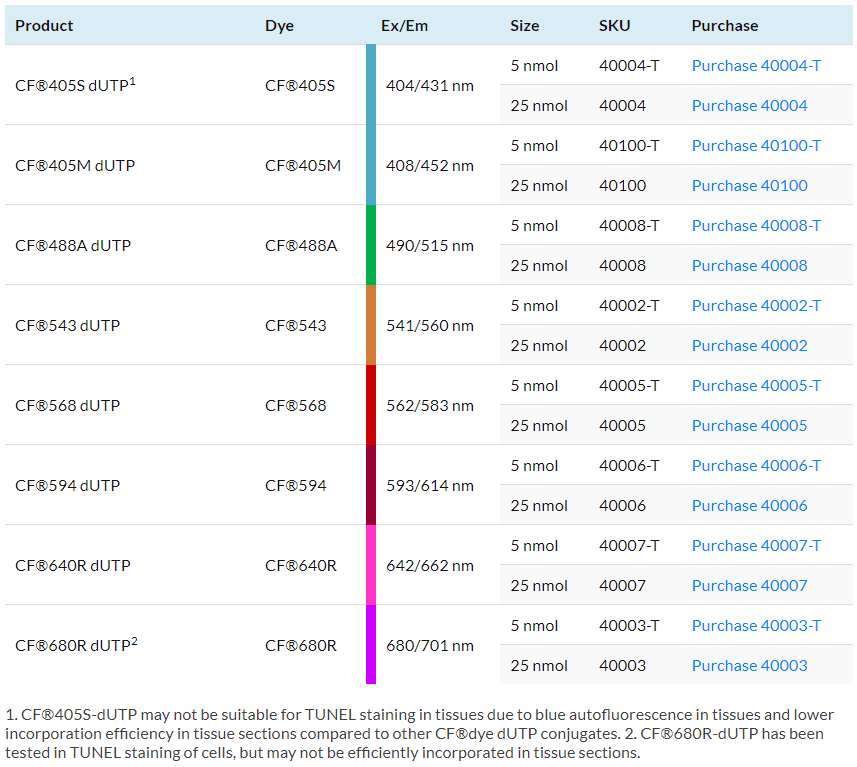Click the Purchase 40100-T link
Image resolution: width=857 pixels, height=767 pixels.
point(756,146)
